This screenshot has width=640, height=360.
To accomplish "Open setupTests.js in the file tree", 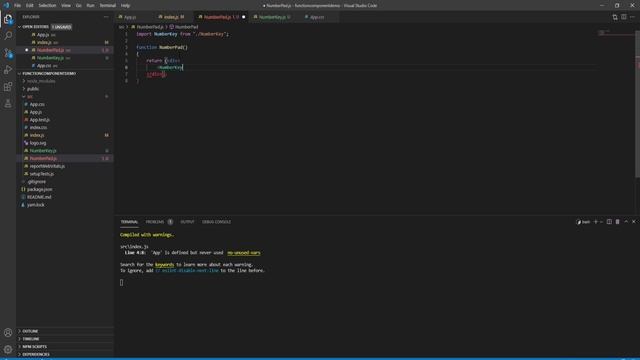I will (x=42, y=174).
